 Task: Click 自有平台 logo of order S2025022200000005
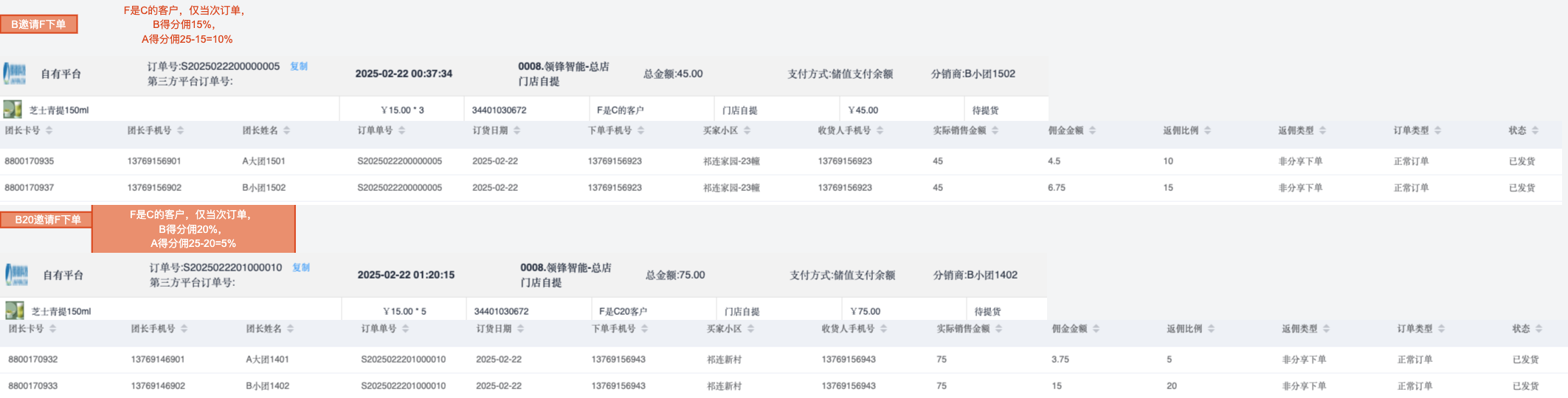(x=15, y=74)
